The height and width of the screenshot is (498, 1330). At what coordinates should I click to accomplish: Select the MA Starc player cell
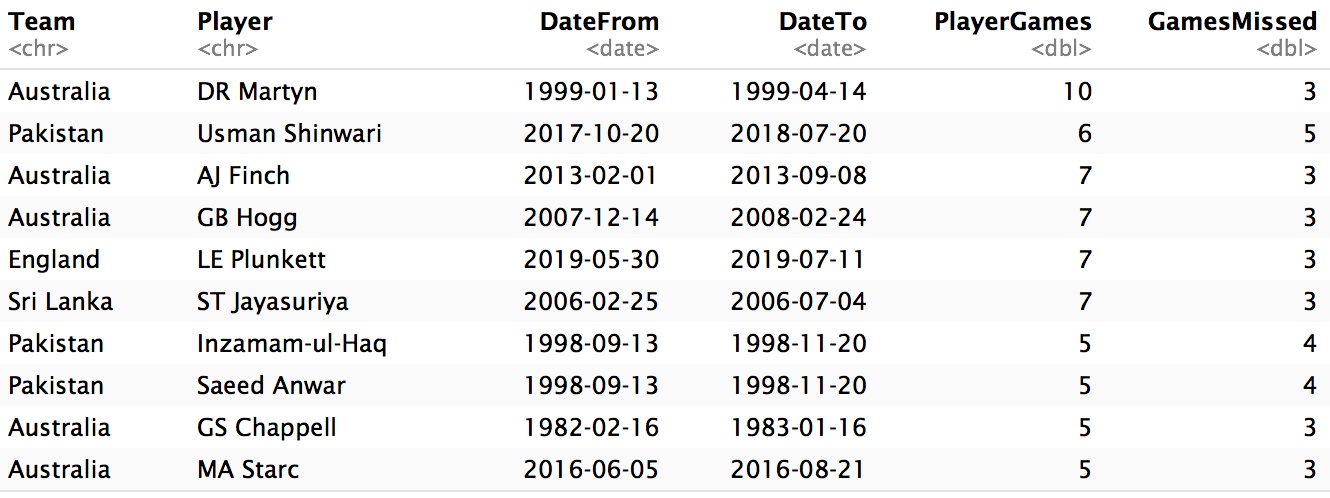click(x=248, y=470)
